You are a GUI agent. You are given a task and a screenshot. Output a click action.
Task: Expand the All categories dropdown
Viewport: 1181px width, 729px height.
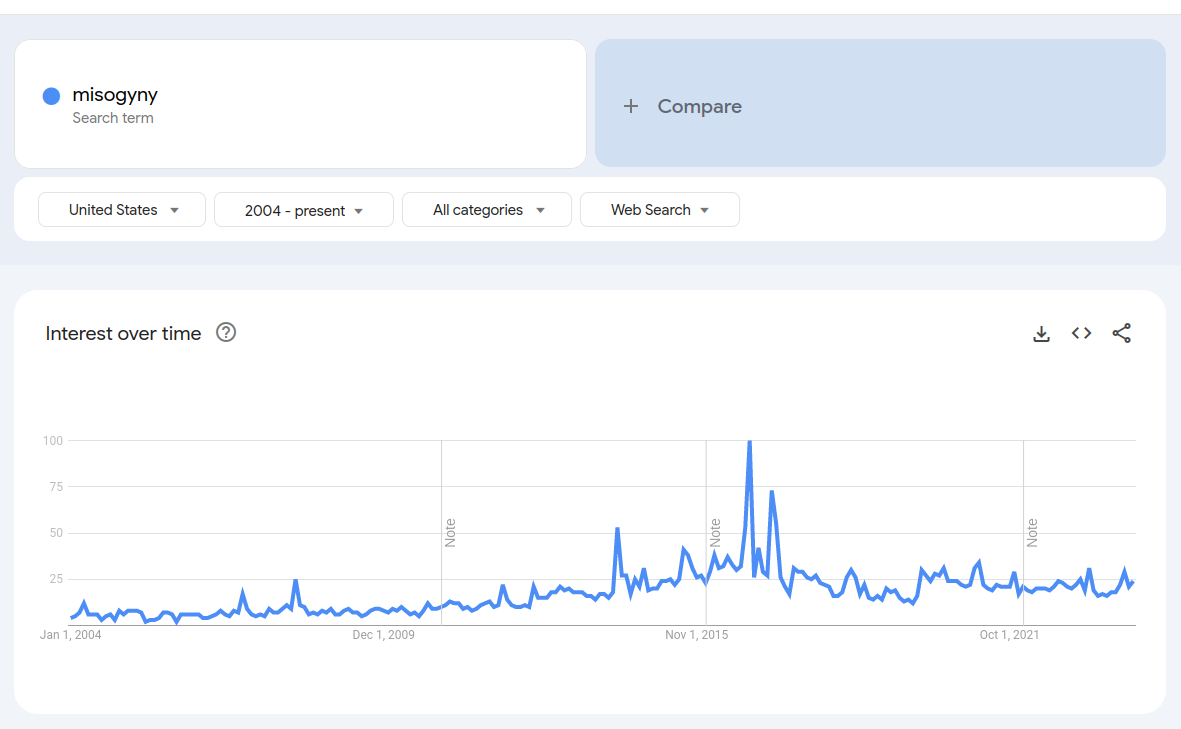487,209
